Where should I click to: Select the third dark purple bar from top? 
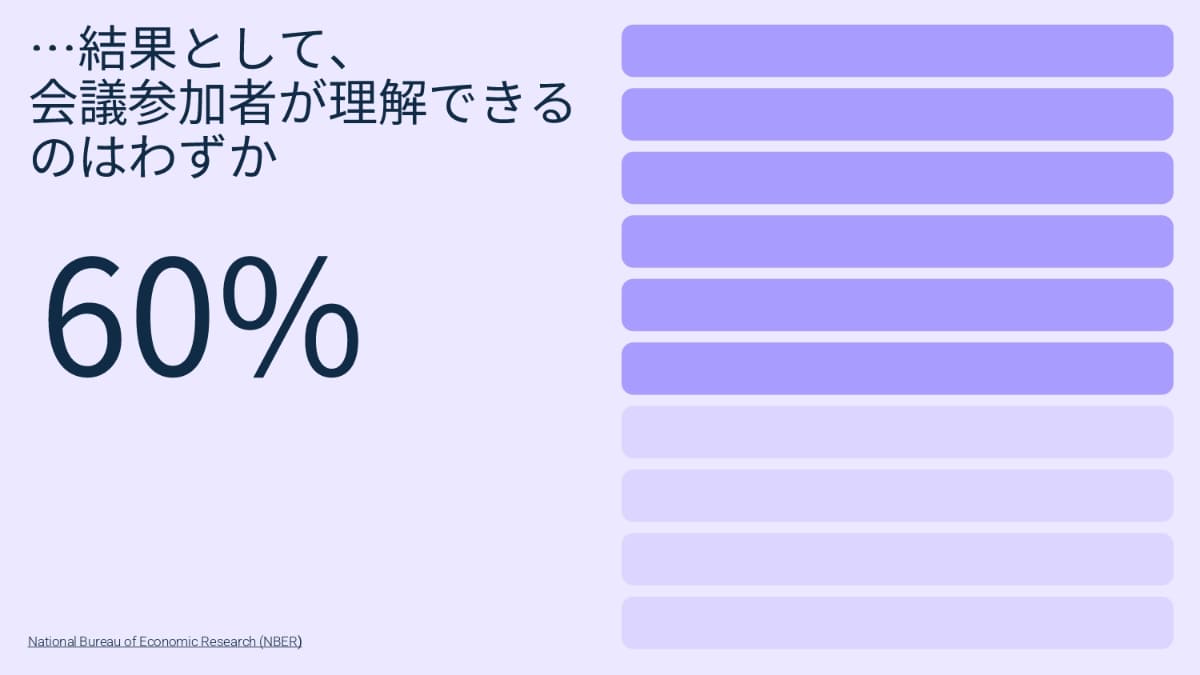897,178
